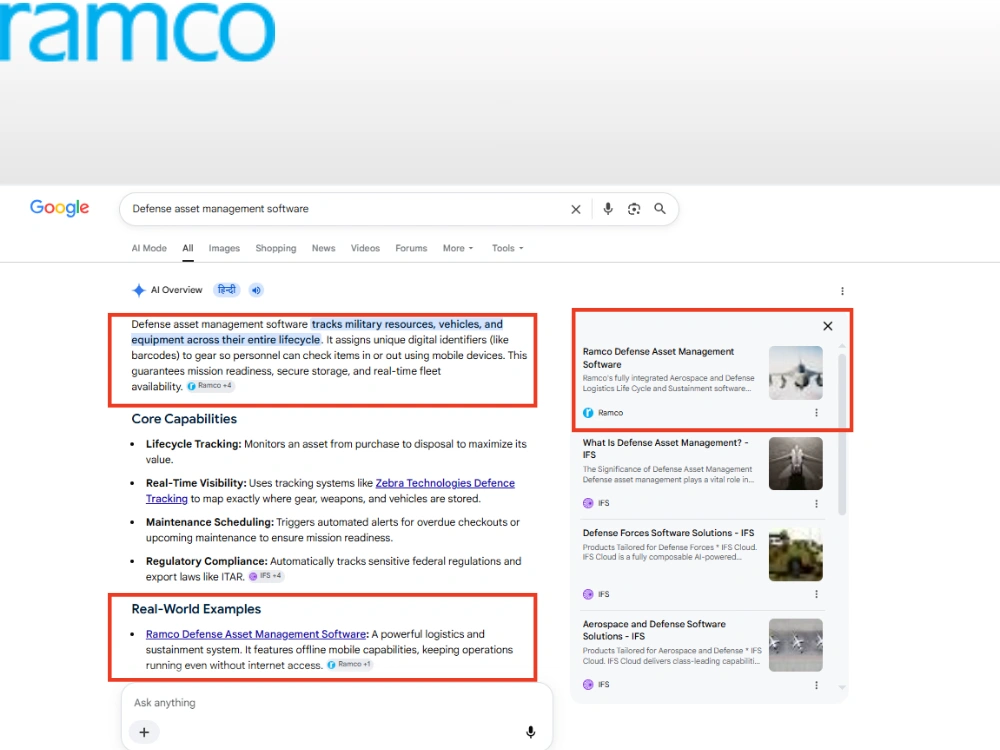Click the IFS +4 citation chip
This screenshot has width=1000, height=750.
266,576
